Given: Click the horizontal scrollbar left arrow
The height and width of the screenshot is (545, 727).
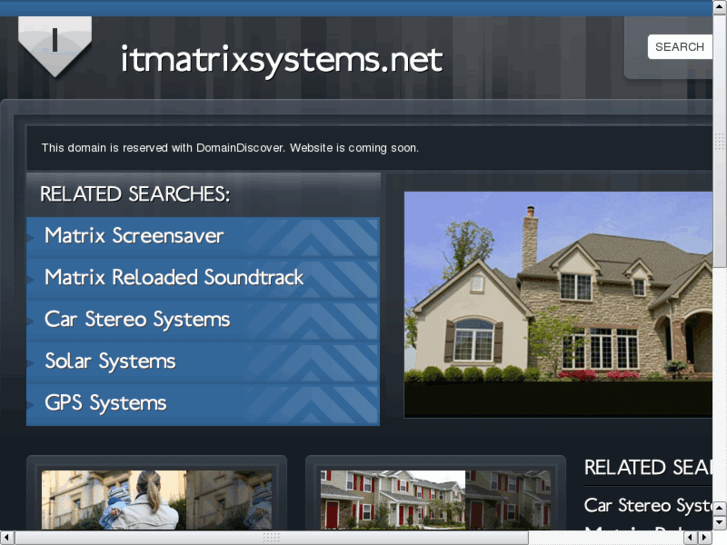Looking at the screenshot, I should (6, 537).
